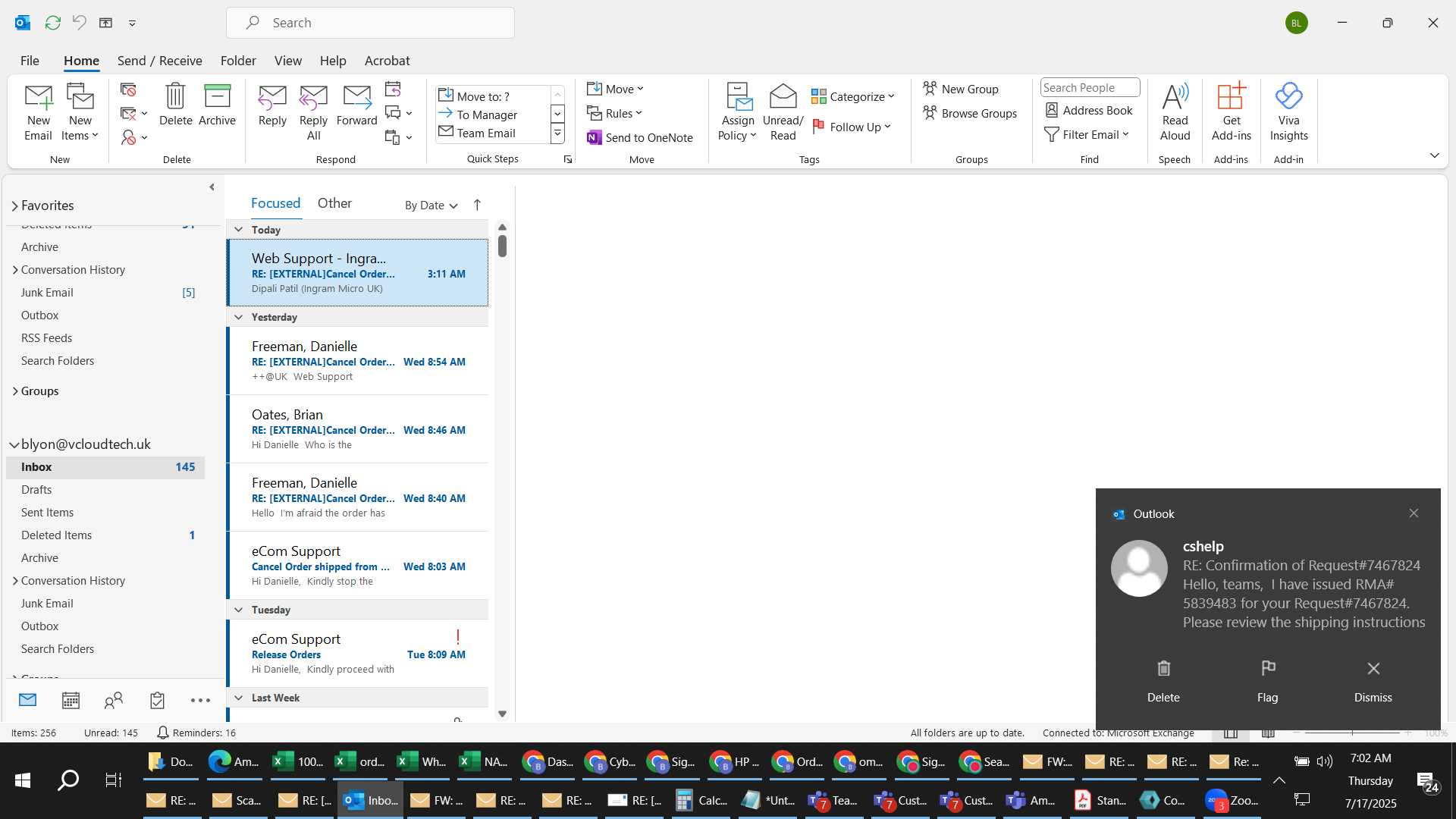Click inside Search People field
The image size is (1456, 819).
1090,87
